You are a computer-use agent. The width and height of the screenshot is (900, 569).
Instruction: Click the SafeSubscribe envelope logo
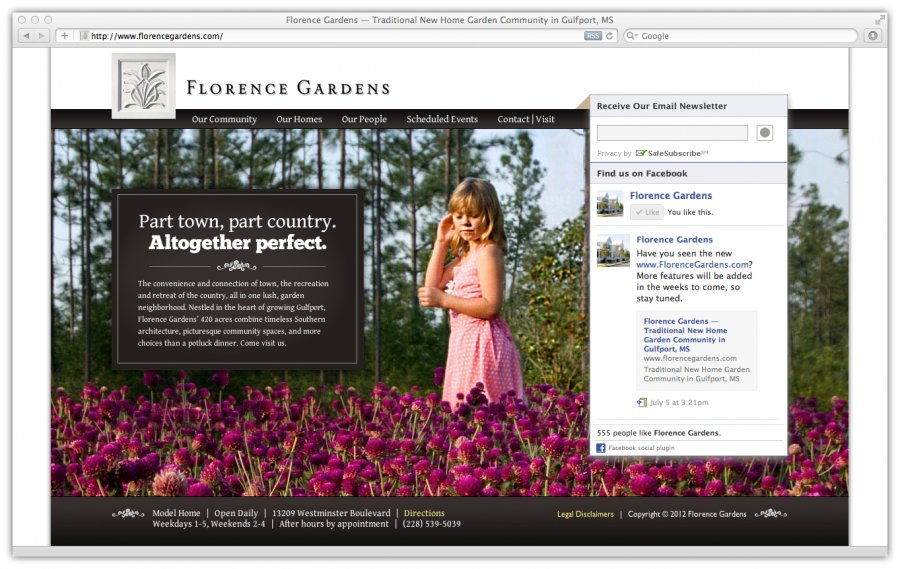641,154
